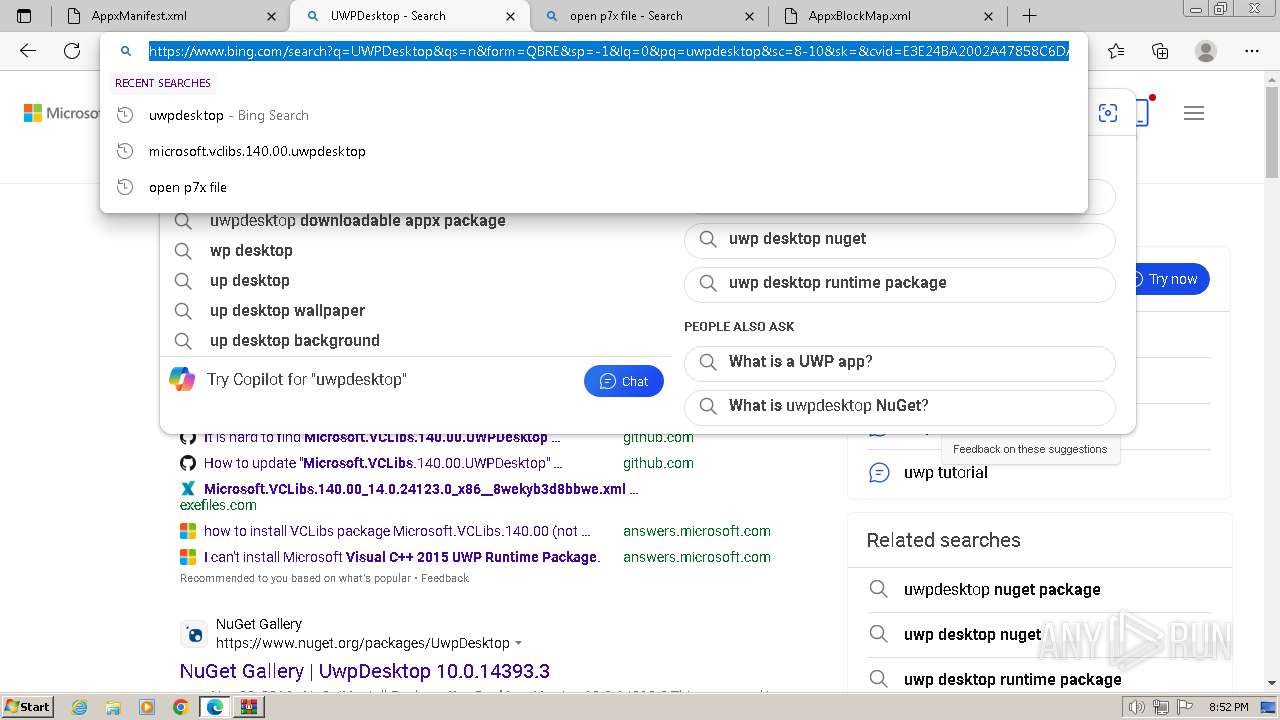Open 'uwp tutorial' chat suggestion

[x=945, y=472]
